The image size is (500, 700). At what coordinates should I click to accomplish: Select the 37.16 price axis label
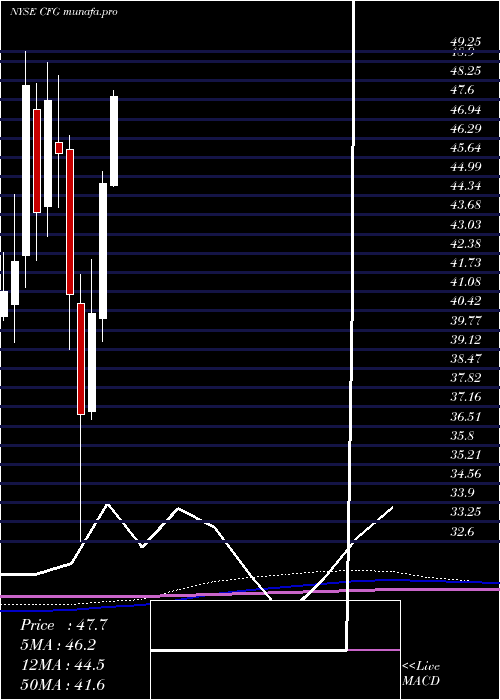tap(466, 397)
